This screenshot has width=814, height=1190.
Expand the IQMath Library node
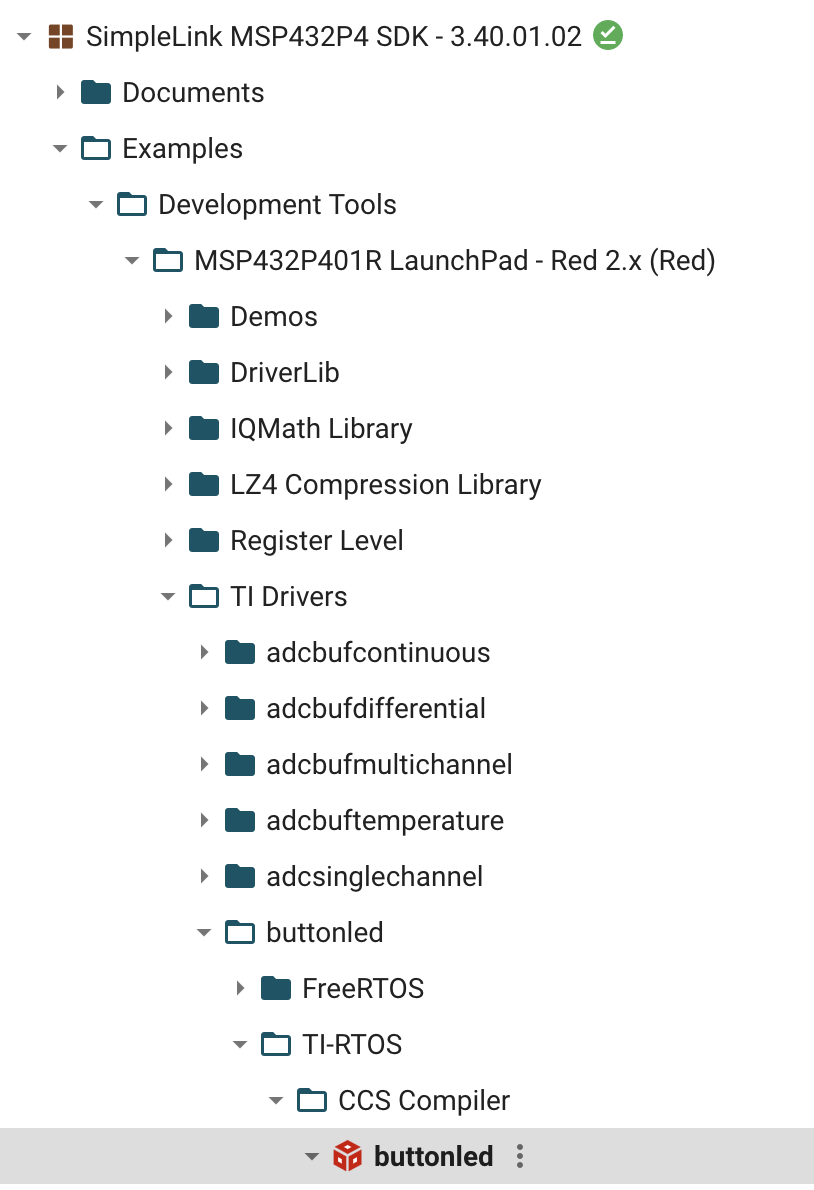[168, 427]
